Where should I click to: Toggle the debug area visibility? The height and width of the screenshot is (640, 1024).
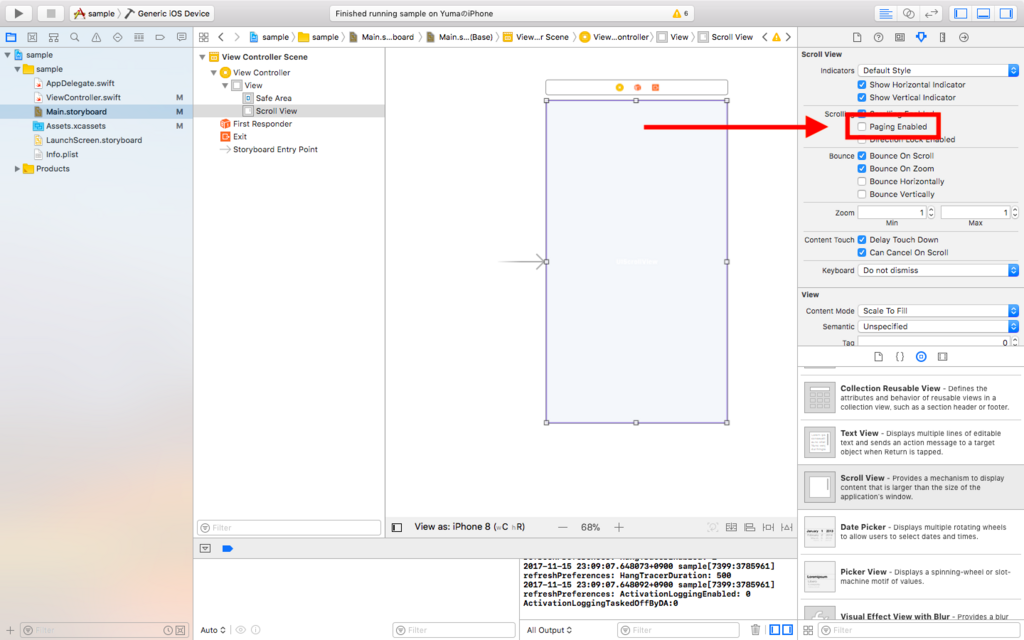click(x=984, y=13)
